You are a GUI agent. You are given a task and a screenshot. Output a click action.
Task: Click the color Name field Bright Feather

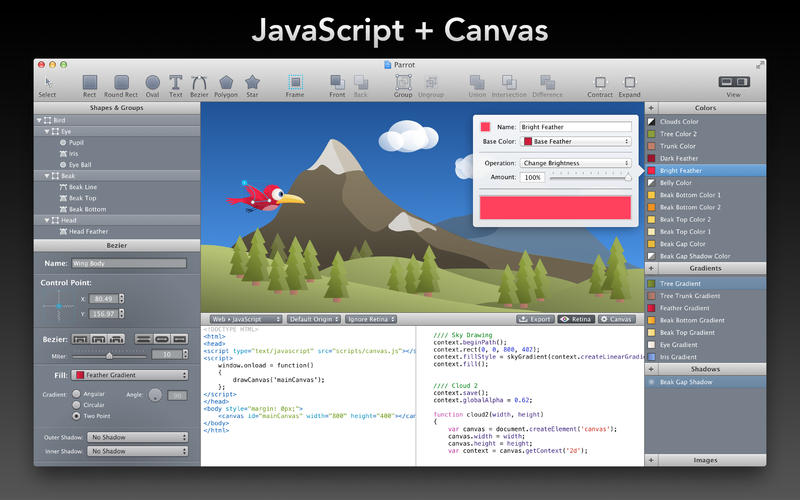point(576,127)
